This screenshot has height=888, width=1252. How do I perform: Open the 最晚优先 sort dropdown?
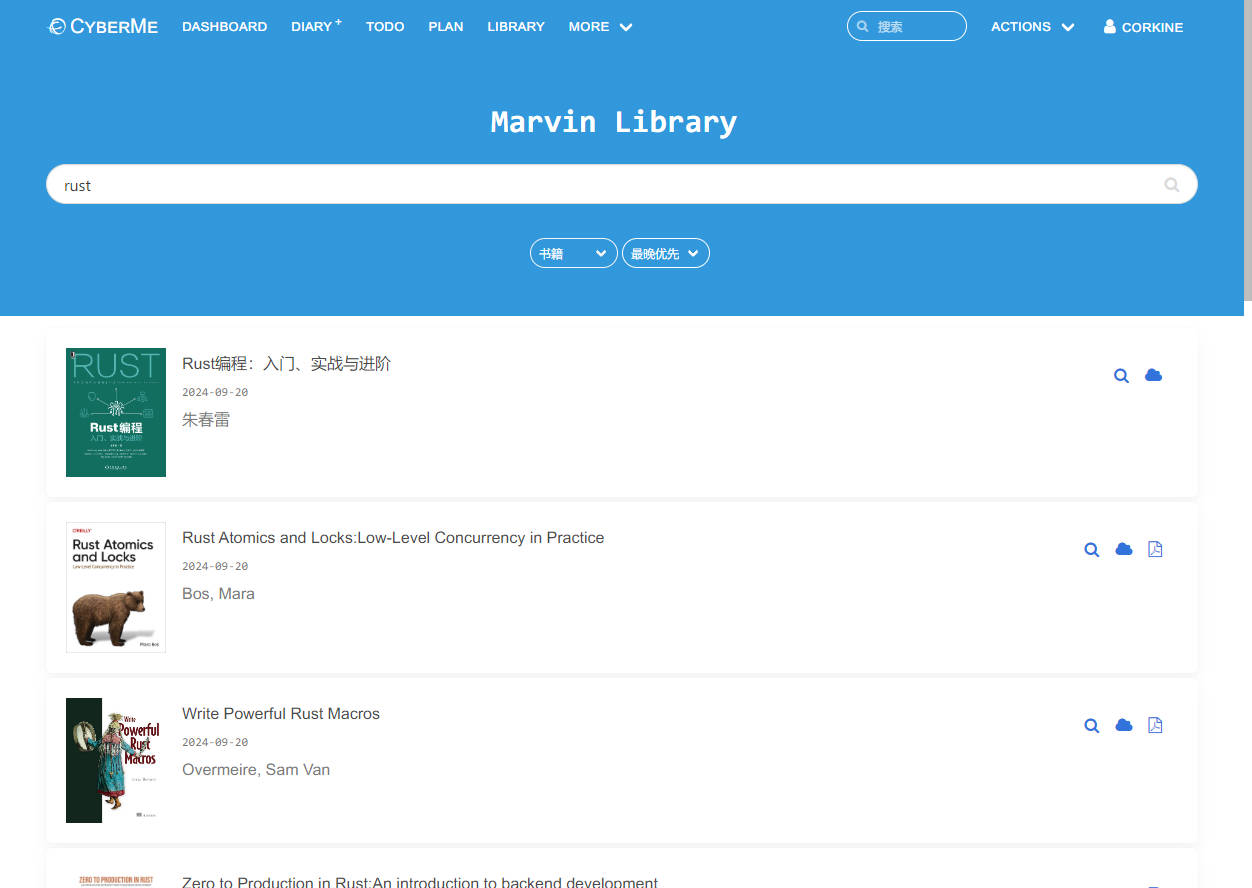(x=665, y=254)
